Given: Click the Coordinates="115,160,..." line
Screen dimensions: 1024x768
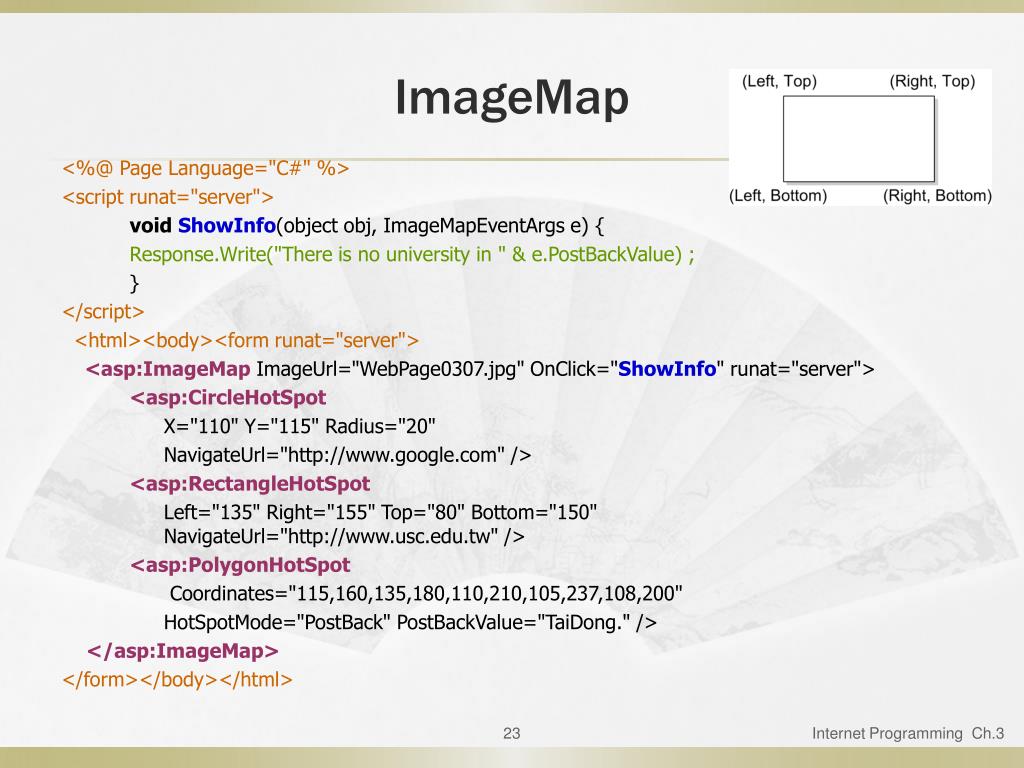Looking at the screenshot, I should point(426,594).
